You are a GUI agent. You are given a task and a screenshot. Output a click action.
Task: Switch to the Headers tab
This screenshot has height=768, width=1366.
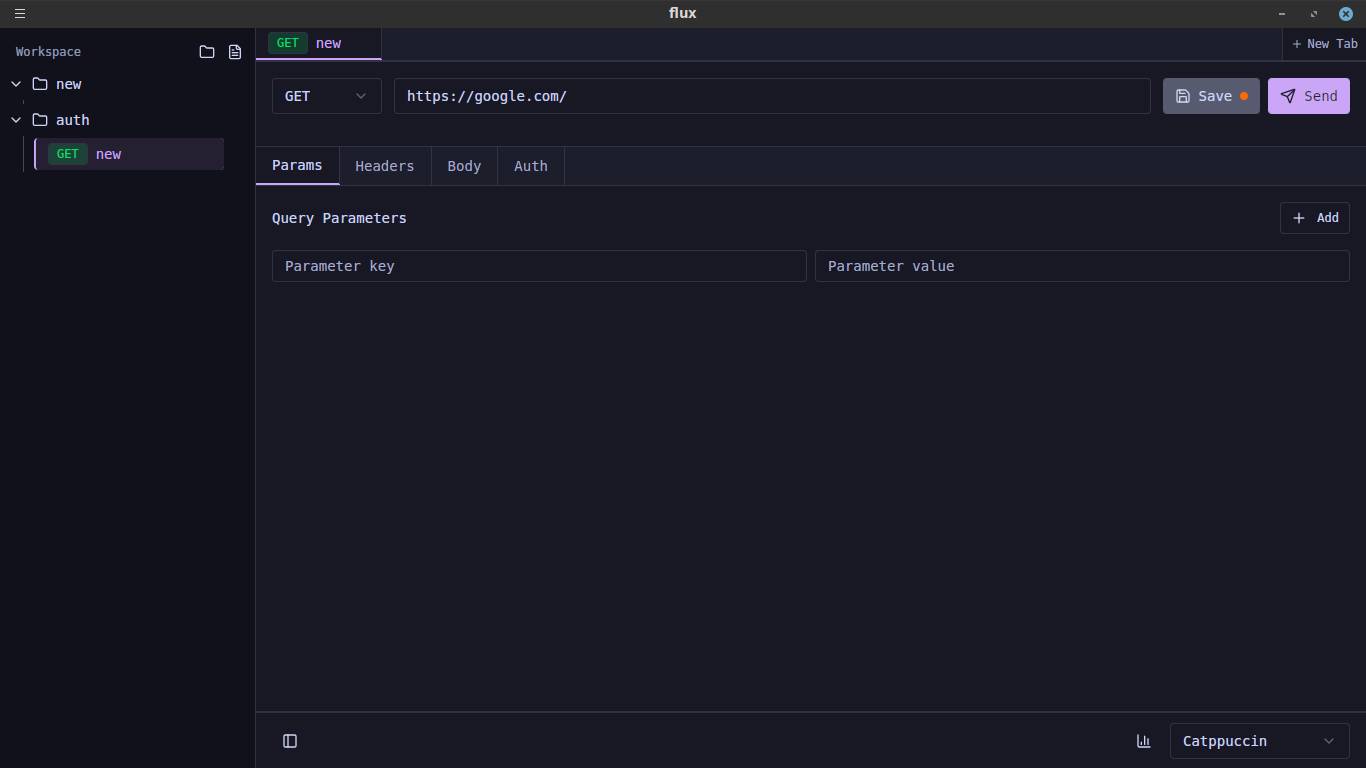[x=384, y=166]
